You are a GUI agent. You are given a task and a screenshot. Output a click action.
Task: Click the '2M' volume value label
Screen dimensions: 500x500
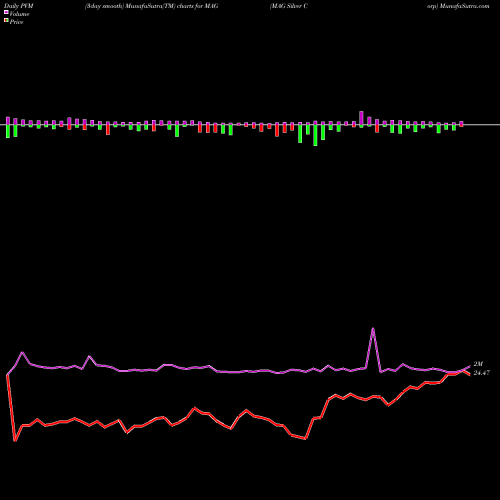pyautogui.click(x=478, y=364)
